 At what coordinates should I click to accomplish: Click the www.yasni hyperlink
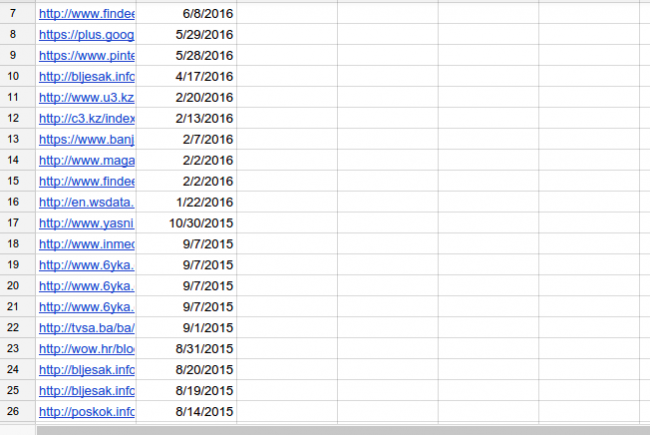coord(86,223)
